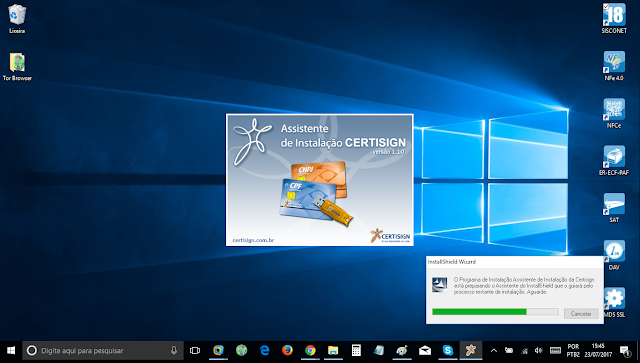The width and height of the screenshot is (640, 363).
Task: Open the SISCONET desktop shortcut
Action: coord(614,18)
